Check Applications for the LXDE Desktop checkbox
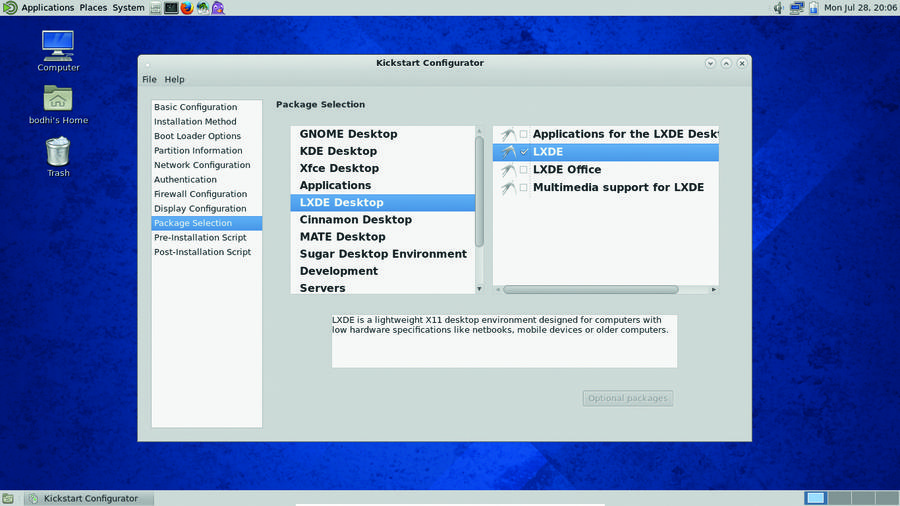 tap(523, 134)
